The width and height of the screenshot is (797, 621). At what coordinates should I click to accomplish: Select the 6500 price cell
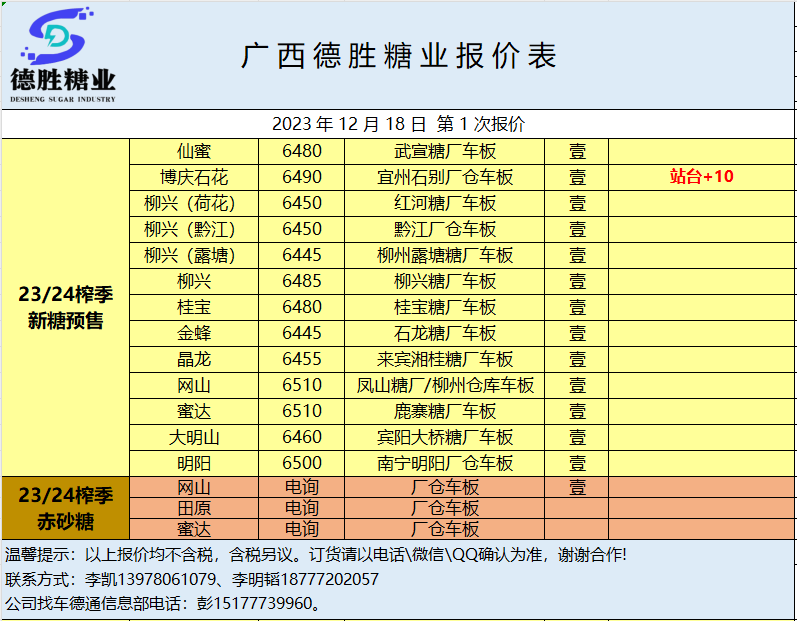coord(301,464)
